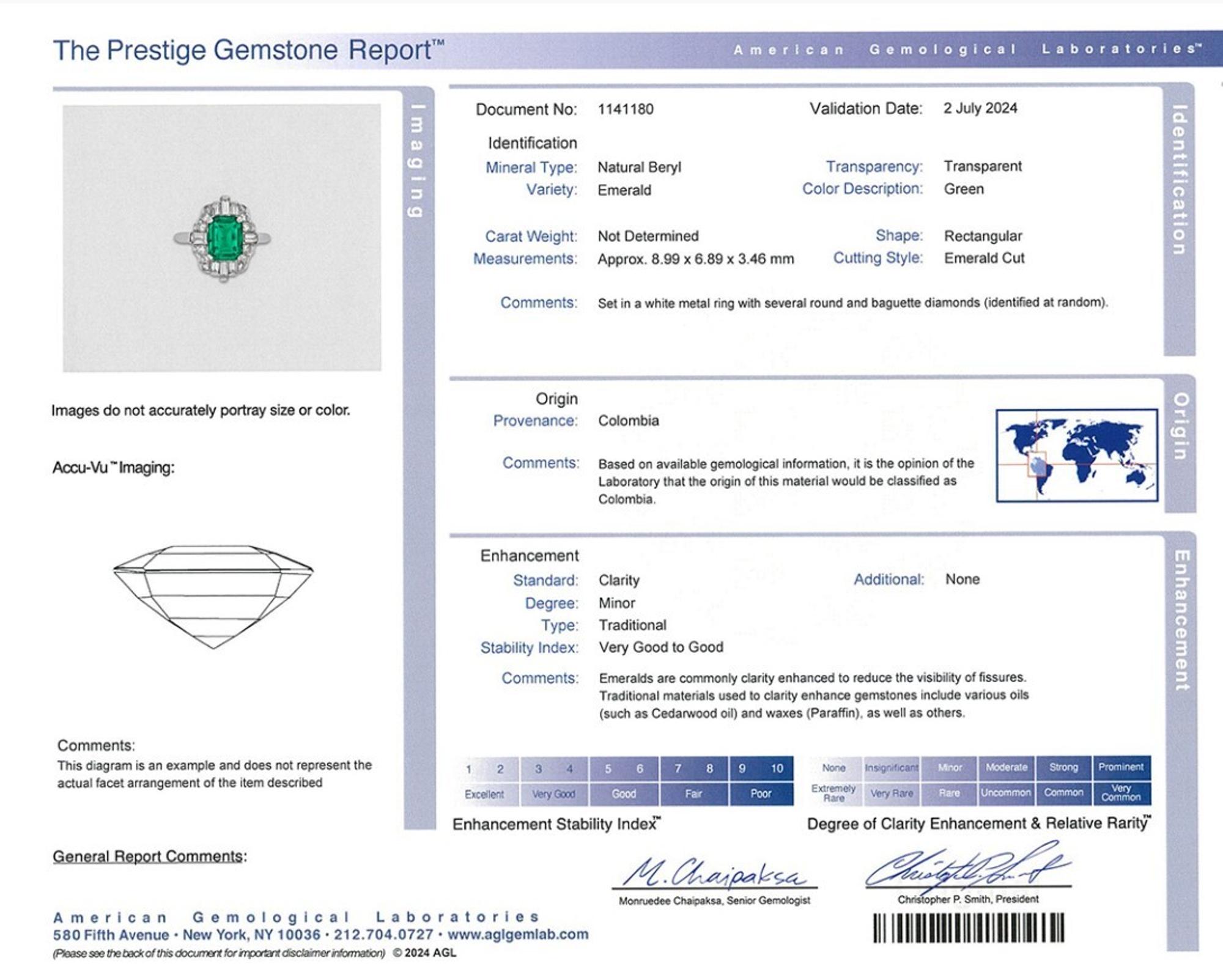Viewport: 1223px width, 980px height.
Task: Click the M. Chaipaksa signature
Action: [x=714, y=872]
